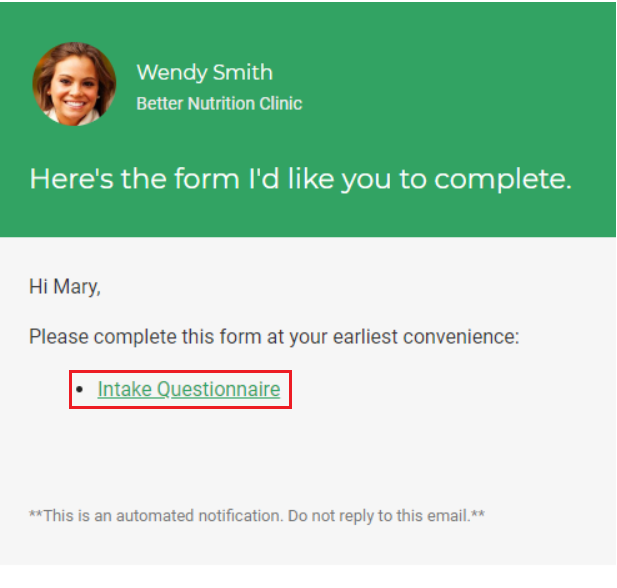617x588 pixels.
Task: Click the word "Questionnaire" in the green link
Action: [219, 389]
